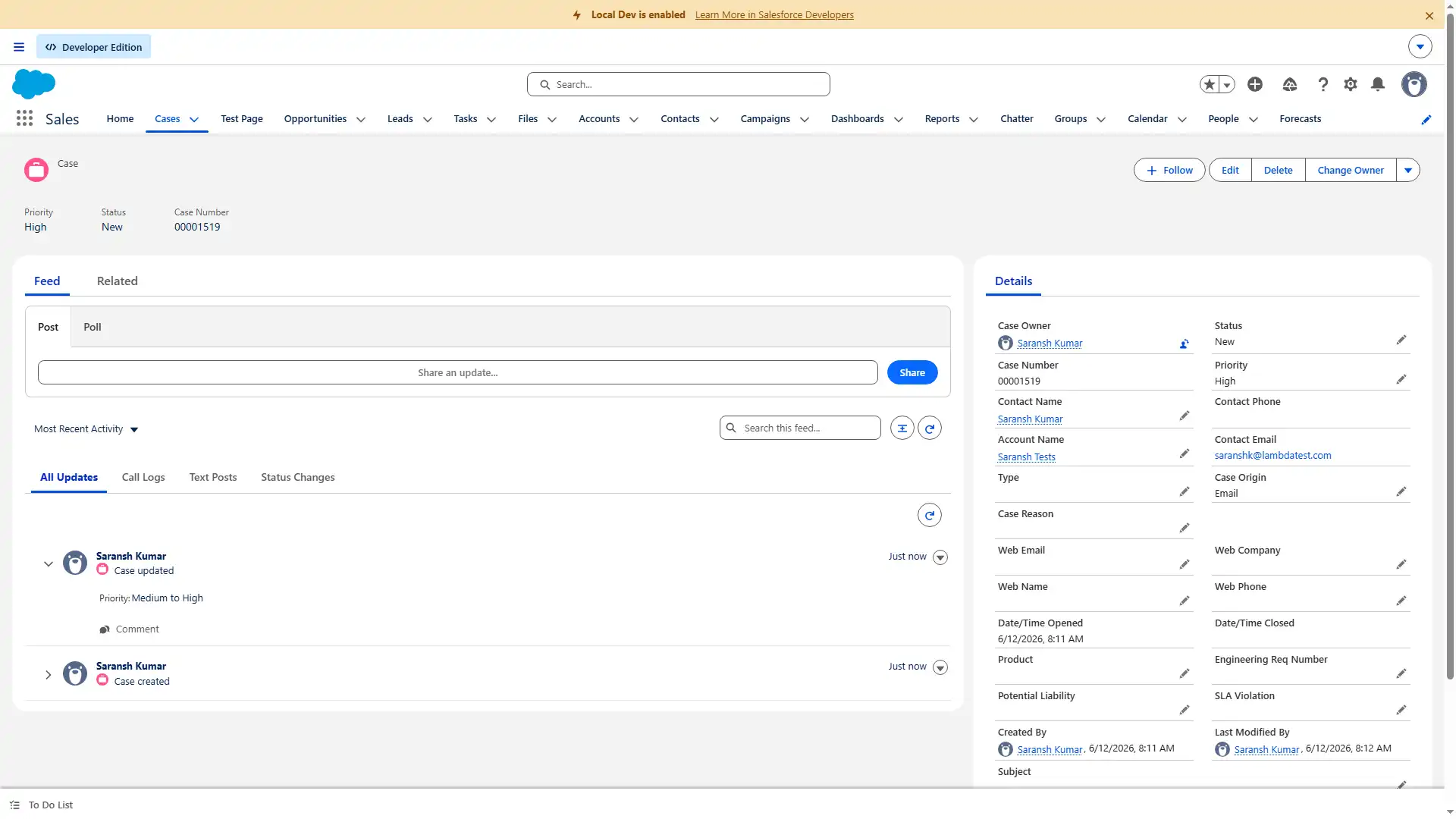Select the Poll tab
This screenshot has height=819, width=1456.
click(93, 327)
